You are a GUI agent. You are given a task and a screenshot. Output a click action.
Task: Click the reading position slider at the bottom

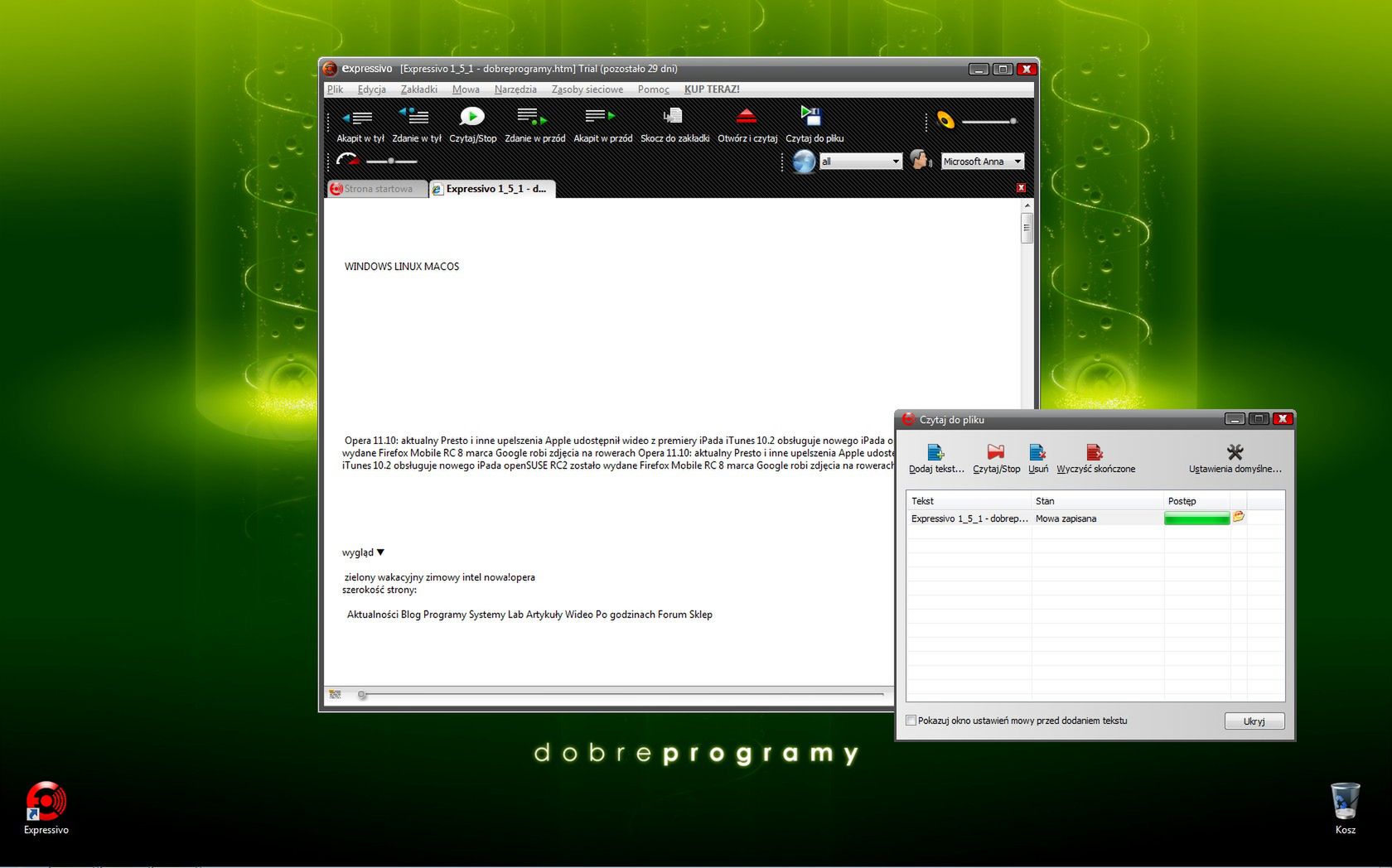coord(621,694)
